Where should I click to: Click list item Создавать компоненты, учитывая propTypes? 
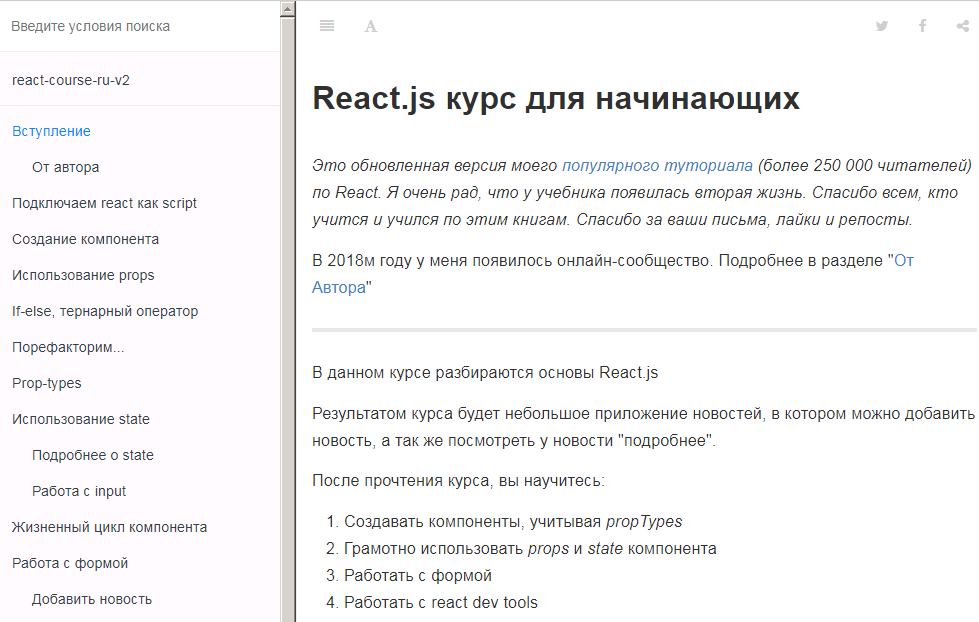[513, 521]
